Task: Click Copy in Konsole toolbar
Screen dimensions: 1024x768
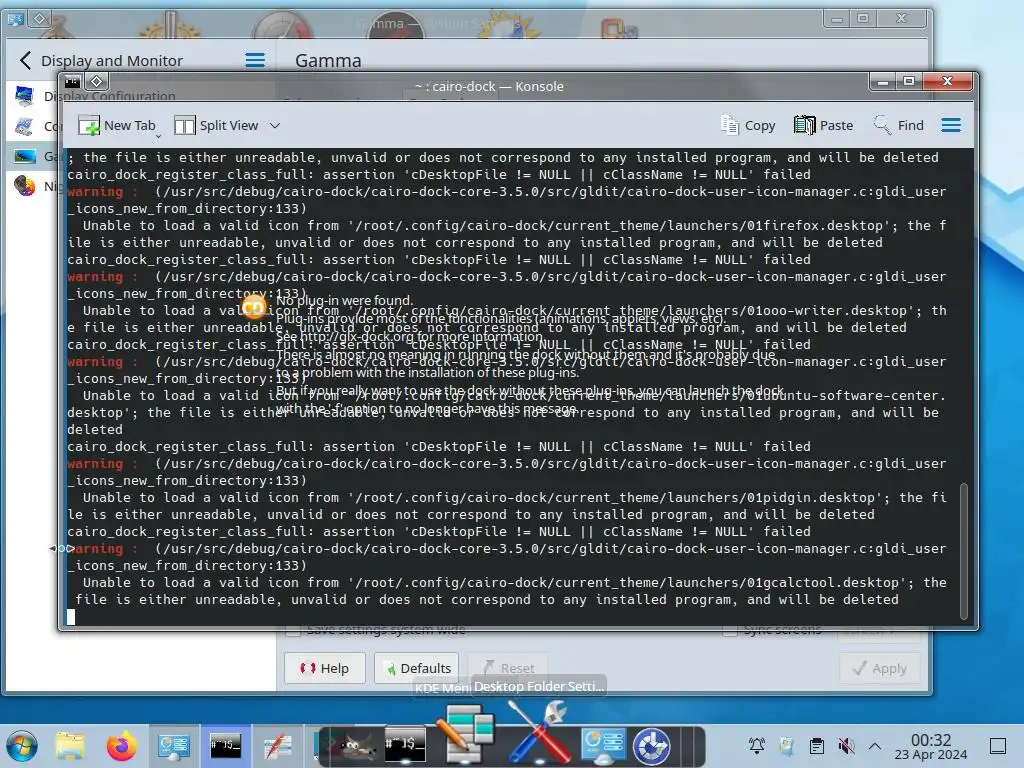Action: (x=748, y=125)
